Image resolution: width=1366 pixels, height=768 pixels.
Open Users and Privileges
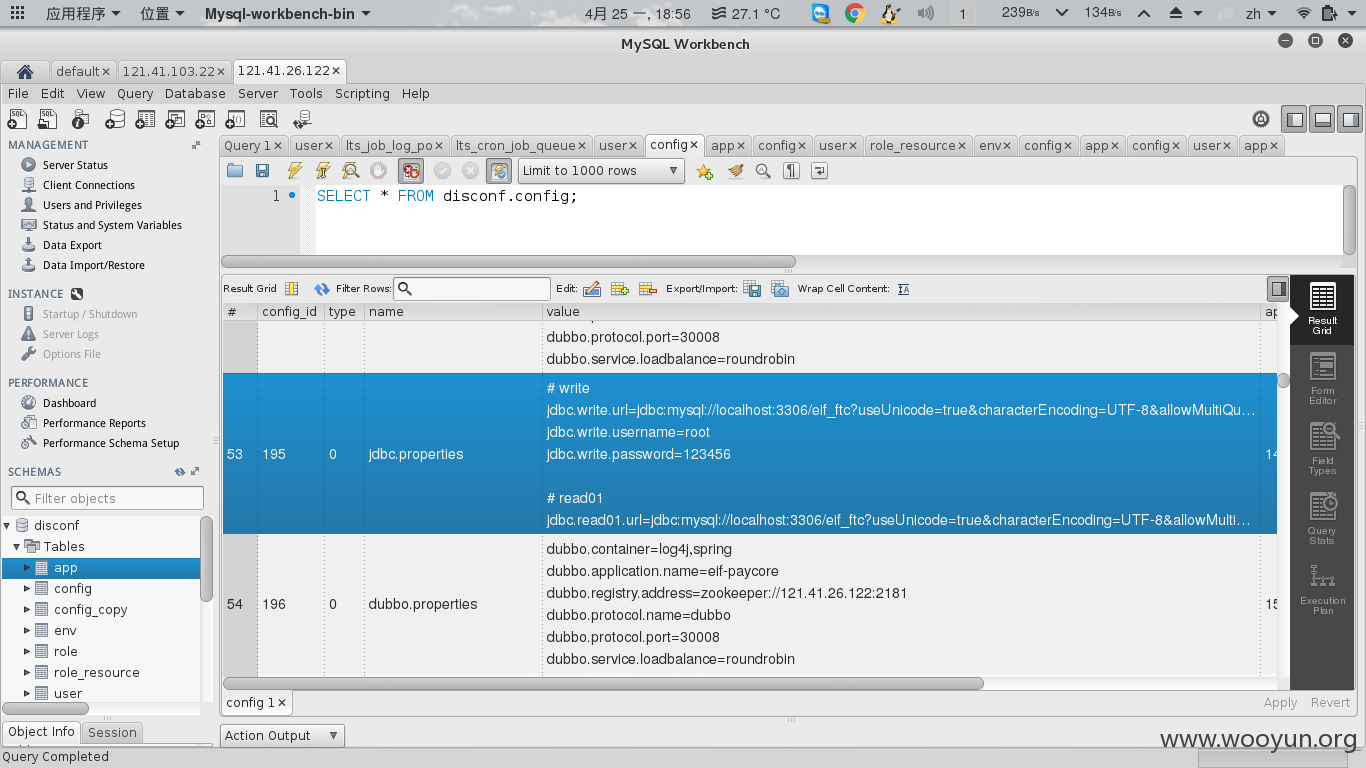[92, 205]
